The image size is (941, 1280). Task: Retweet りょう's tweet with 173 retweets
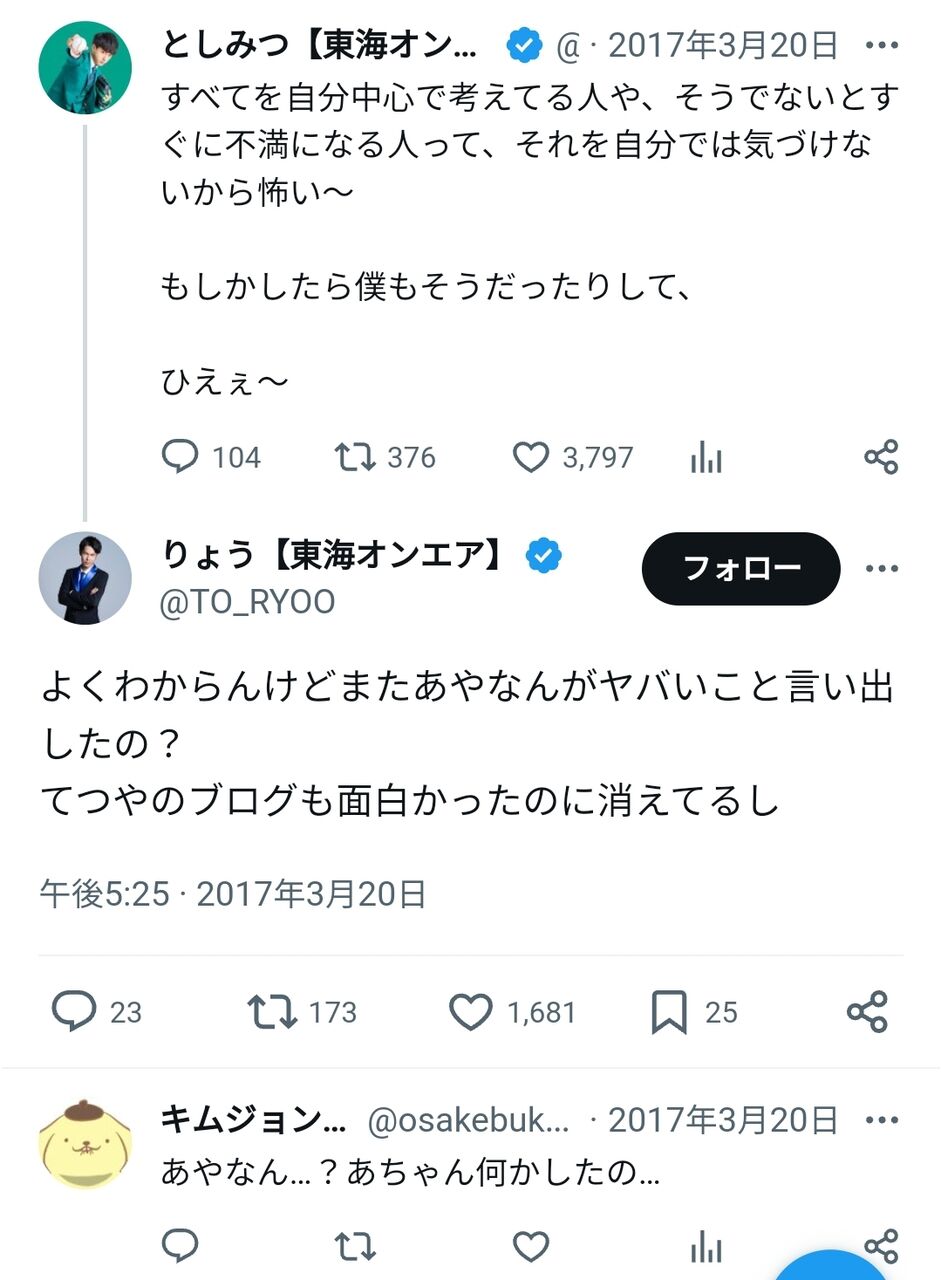click(272, 1012)
